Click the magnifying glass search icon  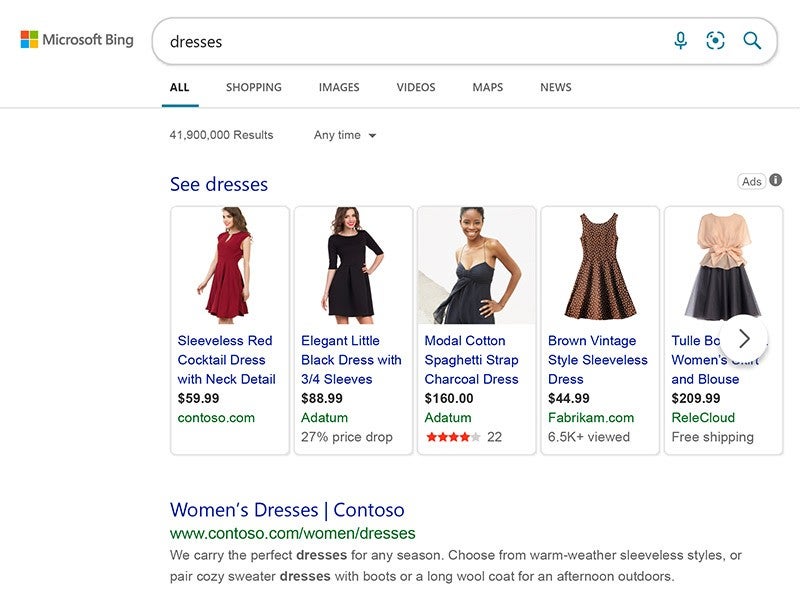coord(752,41)
